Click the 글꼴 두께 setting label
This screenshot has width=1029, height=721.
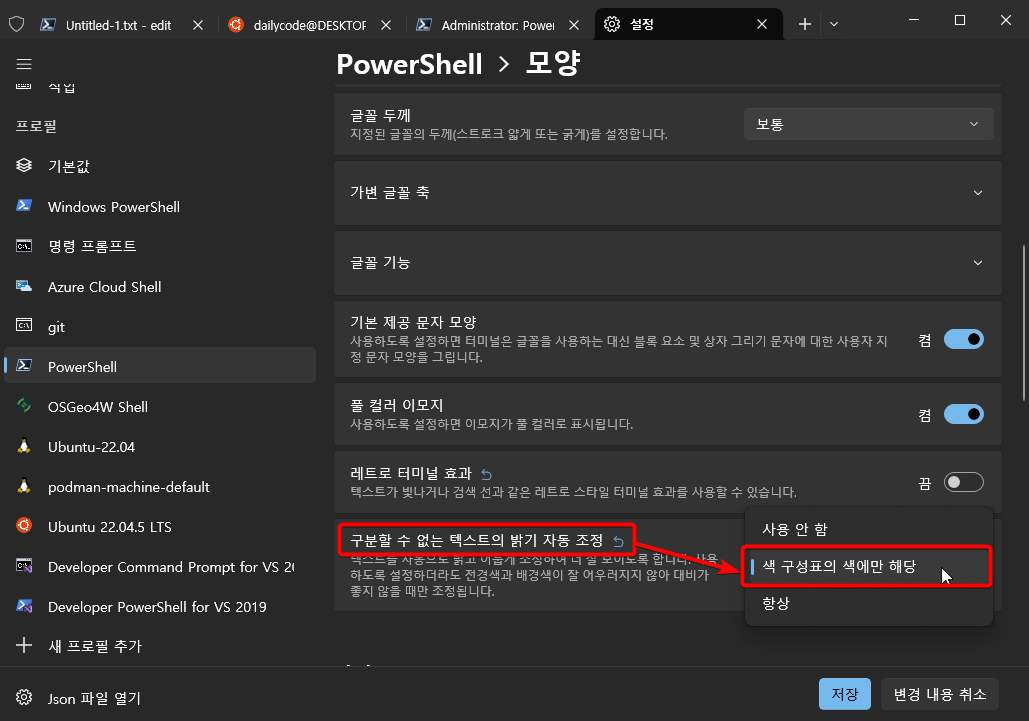381,115
